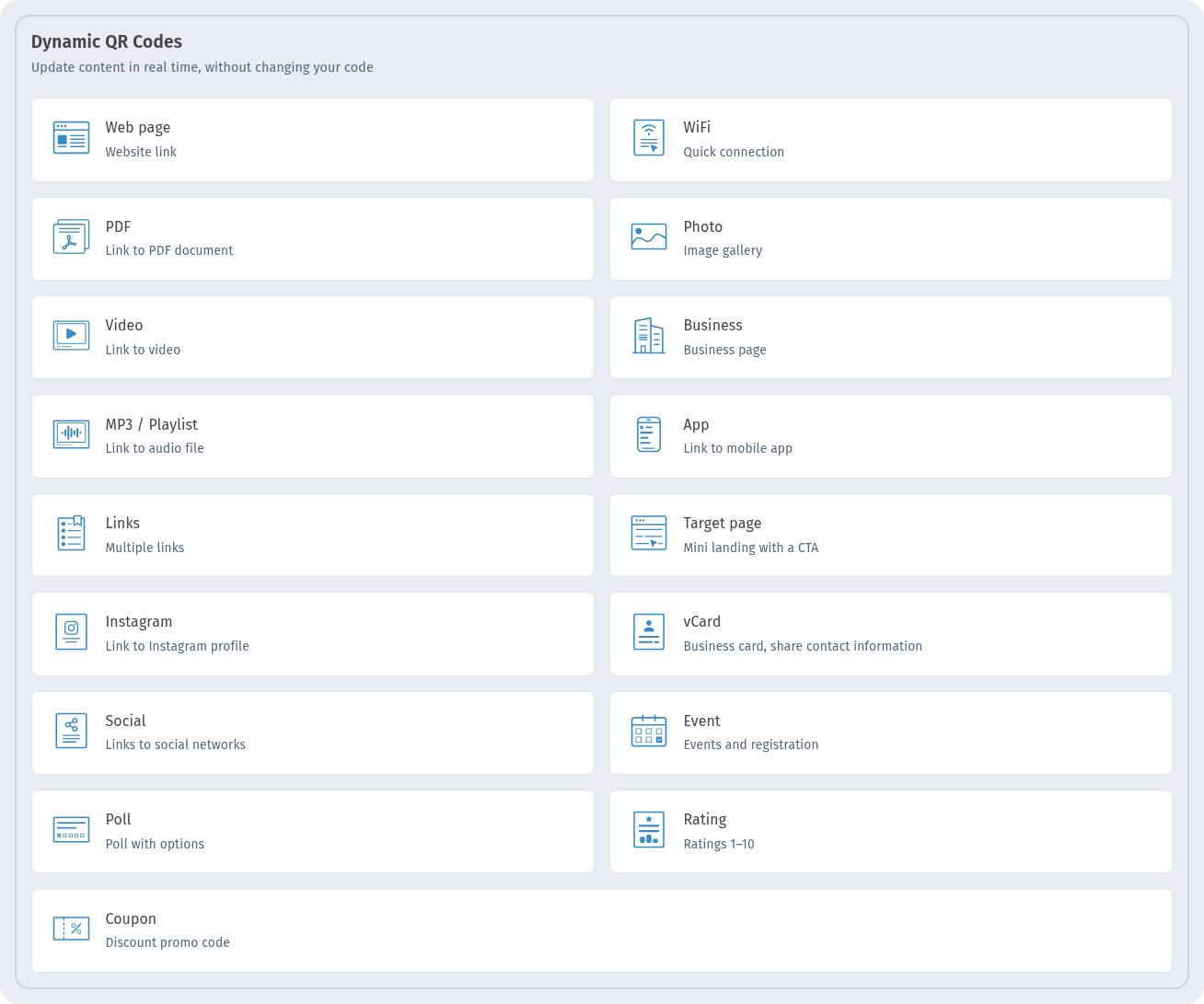Viewport: 1204px width, 1004px height.
Task: Click the "Dynamic QR Codes" heading
Action: point(107,41)
